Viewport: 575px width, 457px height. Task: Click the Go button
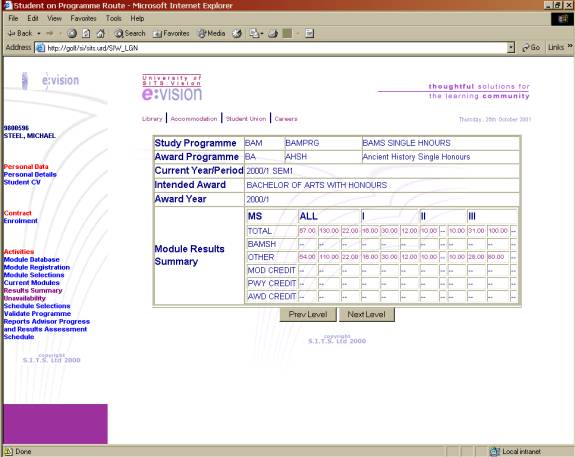tap(531, 48)
